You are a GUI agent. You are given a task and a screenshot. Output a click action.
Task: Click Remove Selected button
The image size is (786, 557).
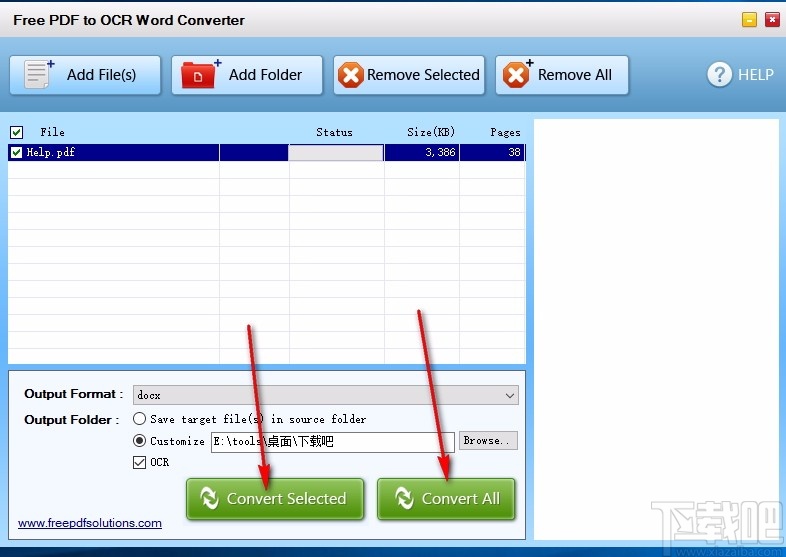pos(409,75)
